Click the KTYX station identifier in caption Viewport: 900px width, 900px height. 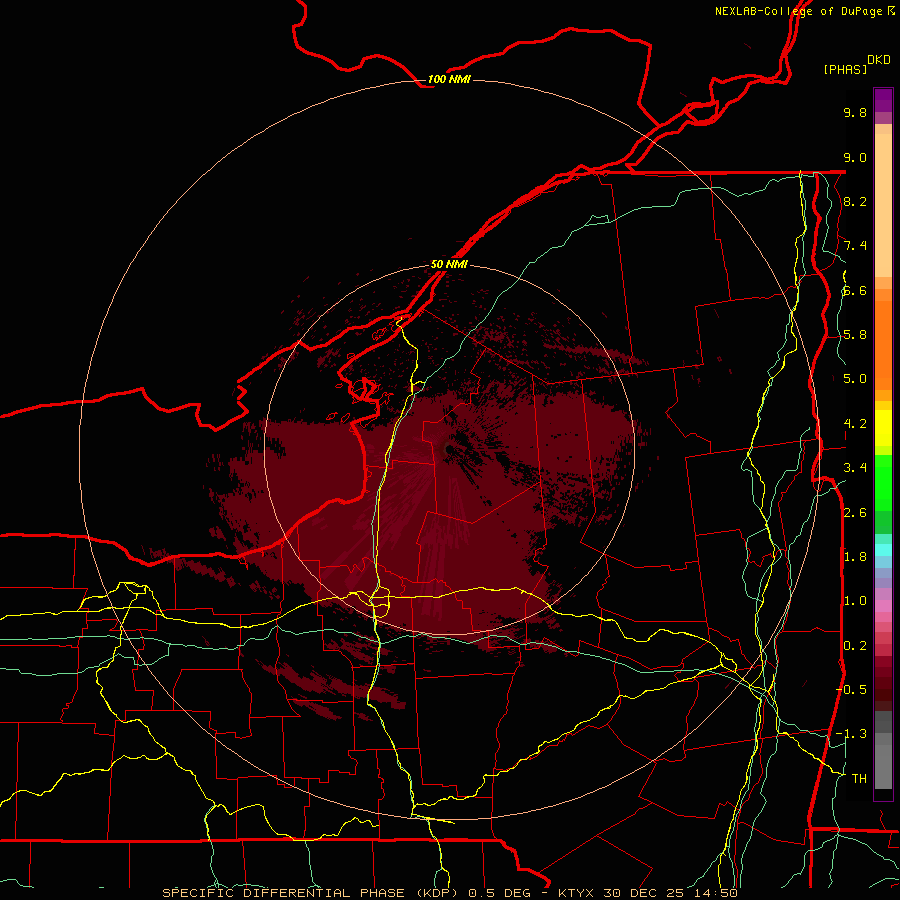click(x=576, y=893)
